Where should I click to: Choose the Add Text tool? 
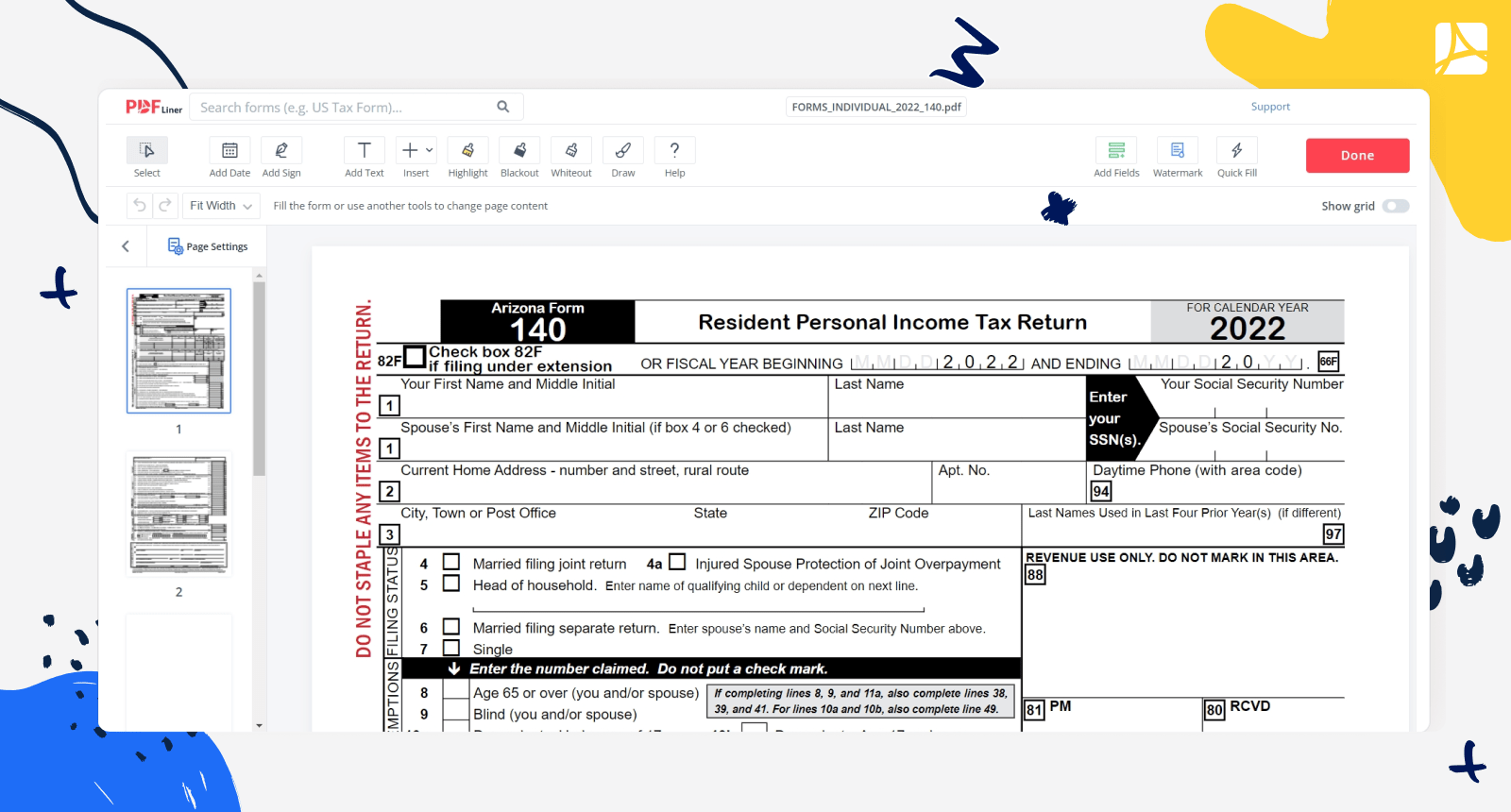pos(365,150)
